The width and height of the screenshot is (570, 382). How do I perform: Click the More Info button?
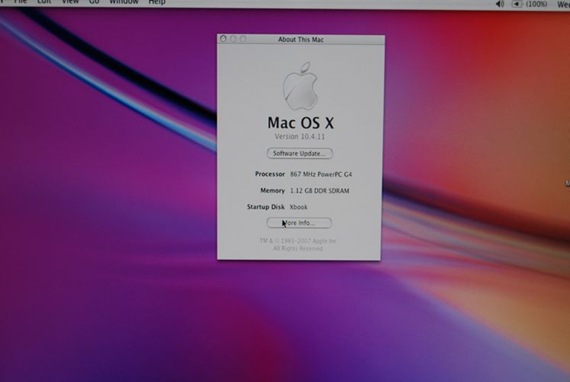[x=299, y=223]
